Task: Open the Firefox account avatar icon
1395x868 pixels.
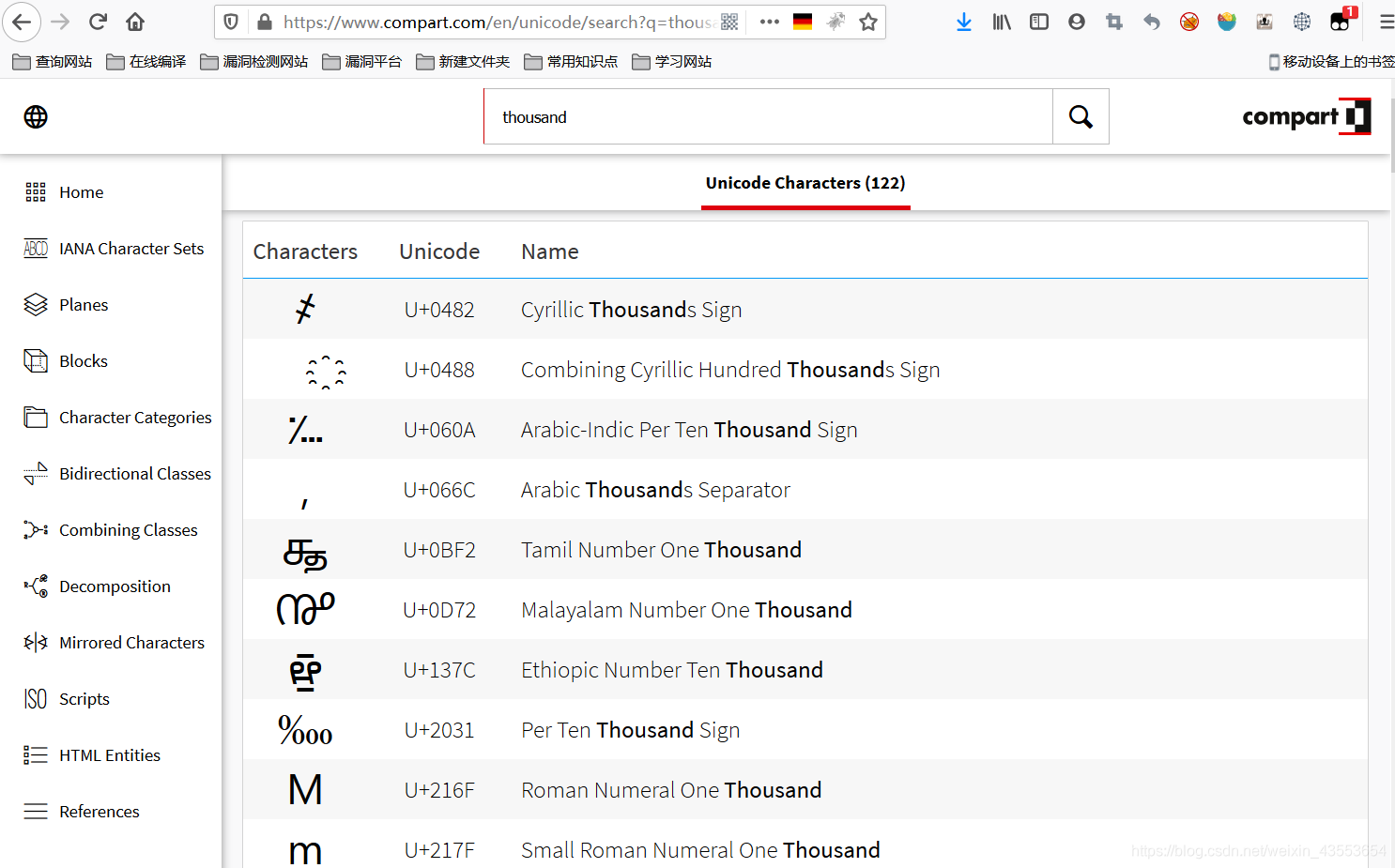Action: click(1077, 22)
